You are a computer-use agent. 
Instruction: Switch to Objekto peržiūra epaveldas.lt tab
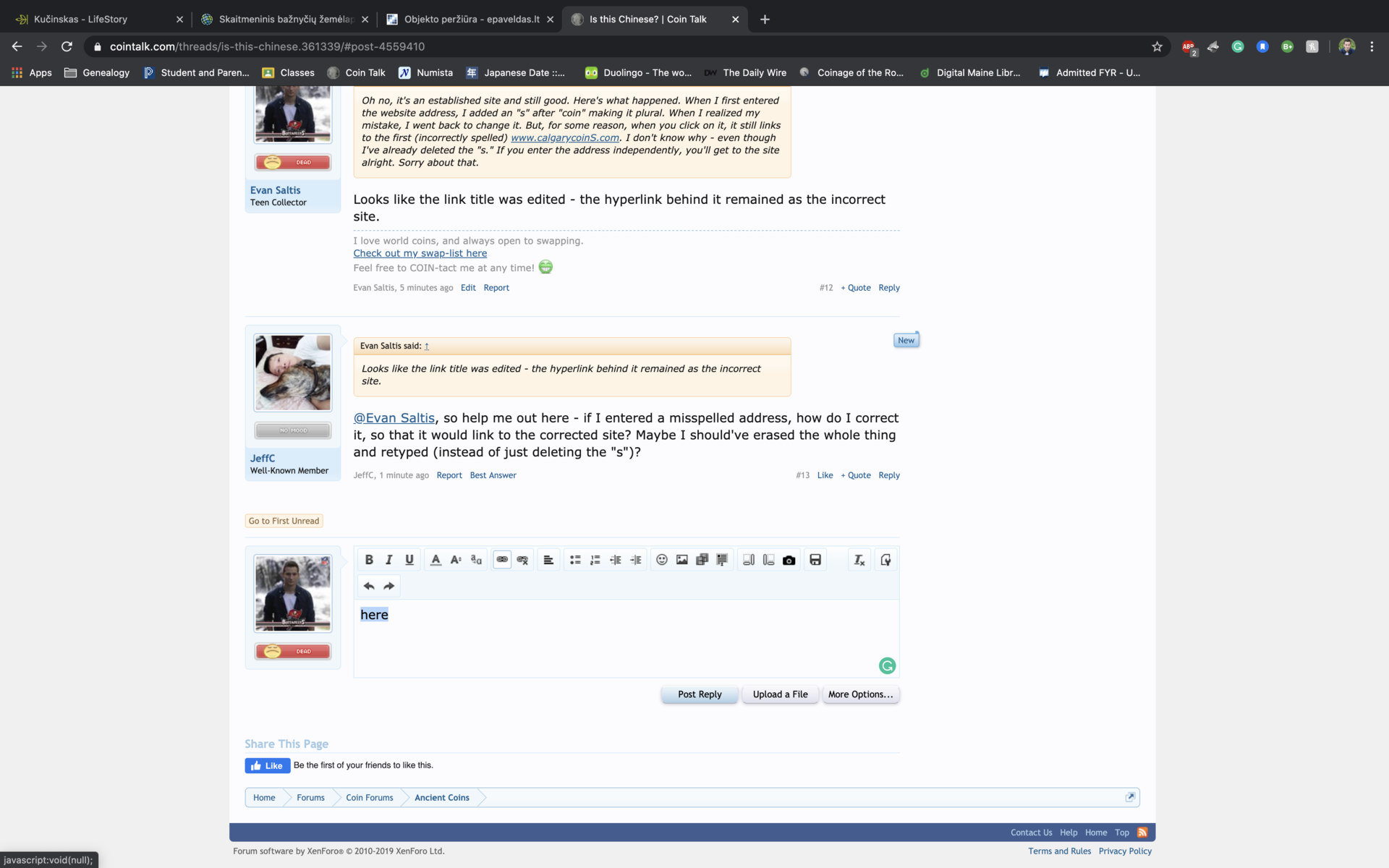coord(471,20)
